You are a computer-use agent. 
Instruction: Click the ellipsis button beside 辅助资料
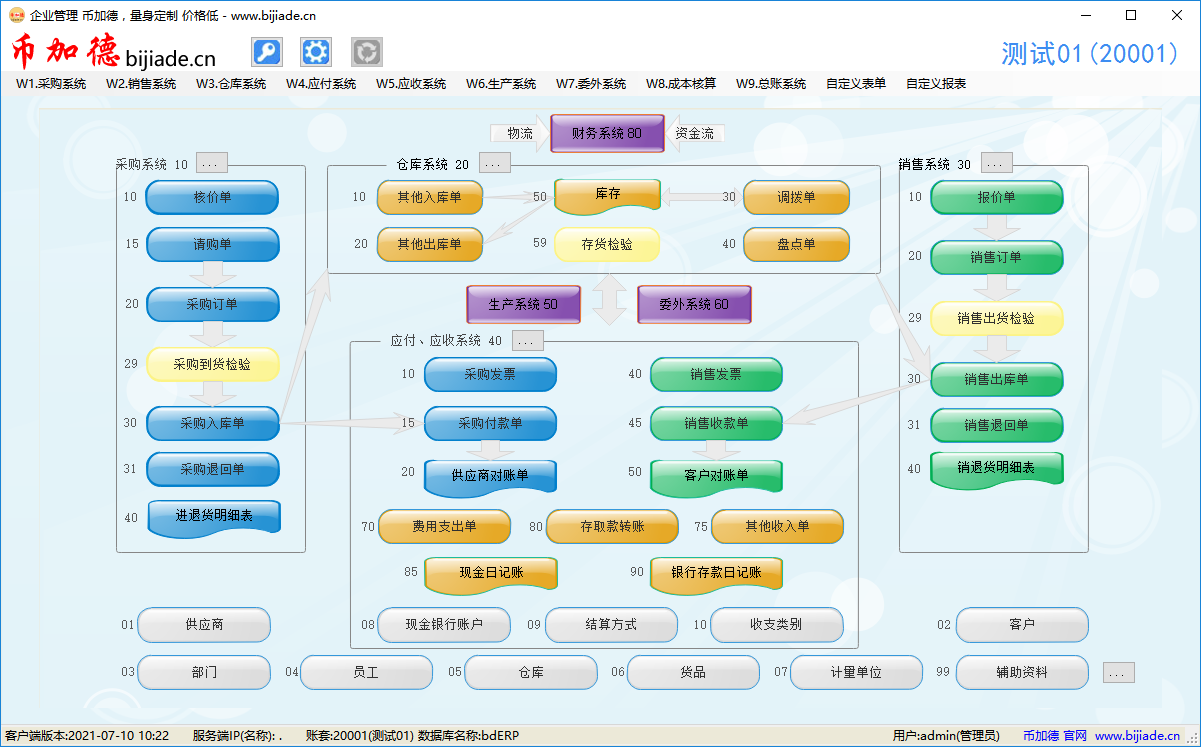tap(1119, 673)
